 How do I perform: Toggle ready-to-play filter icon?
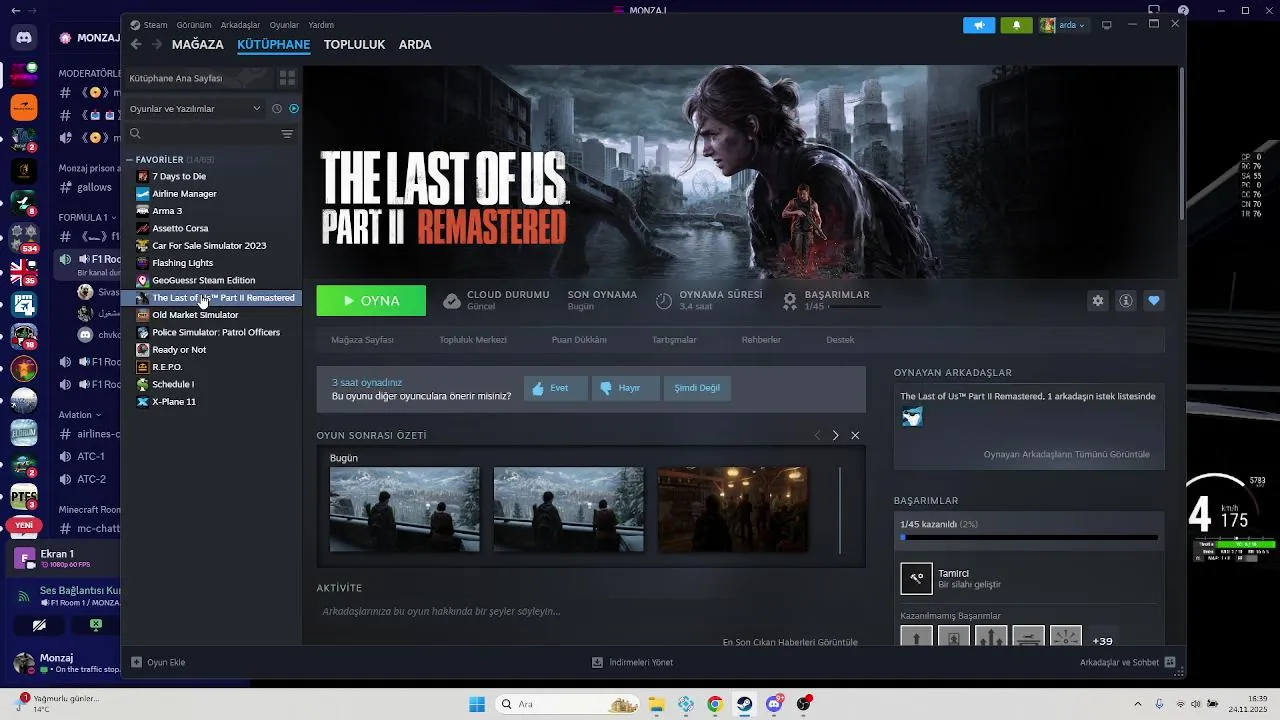293,109
